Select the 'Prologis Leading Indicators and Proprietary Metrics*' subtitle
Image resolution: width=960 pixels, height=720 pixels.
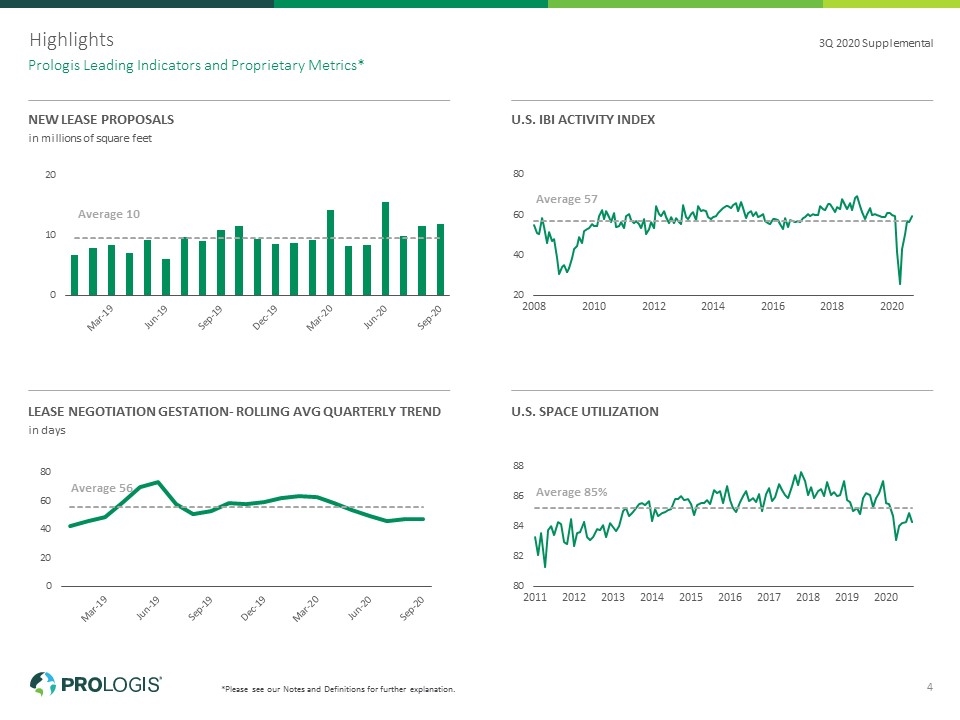click(x=196, y=65)
